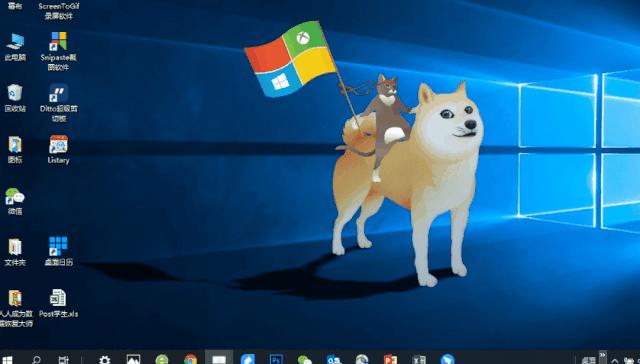640x364 pixels.
Task: Launch the Listary desktop shortcut
Action: click(58, 149)
